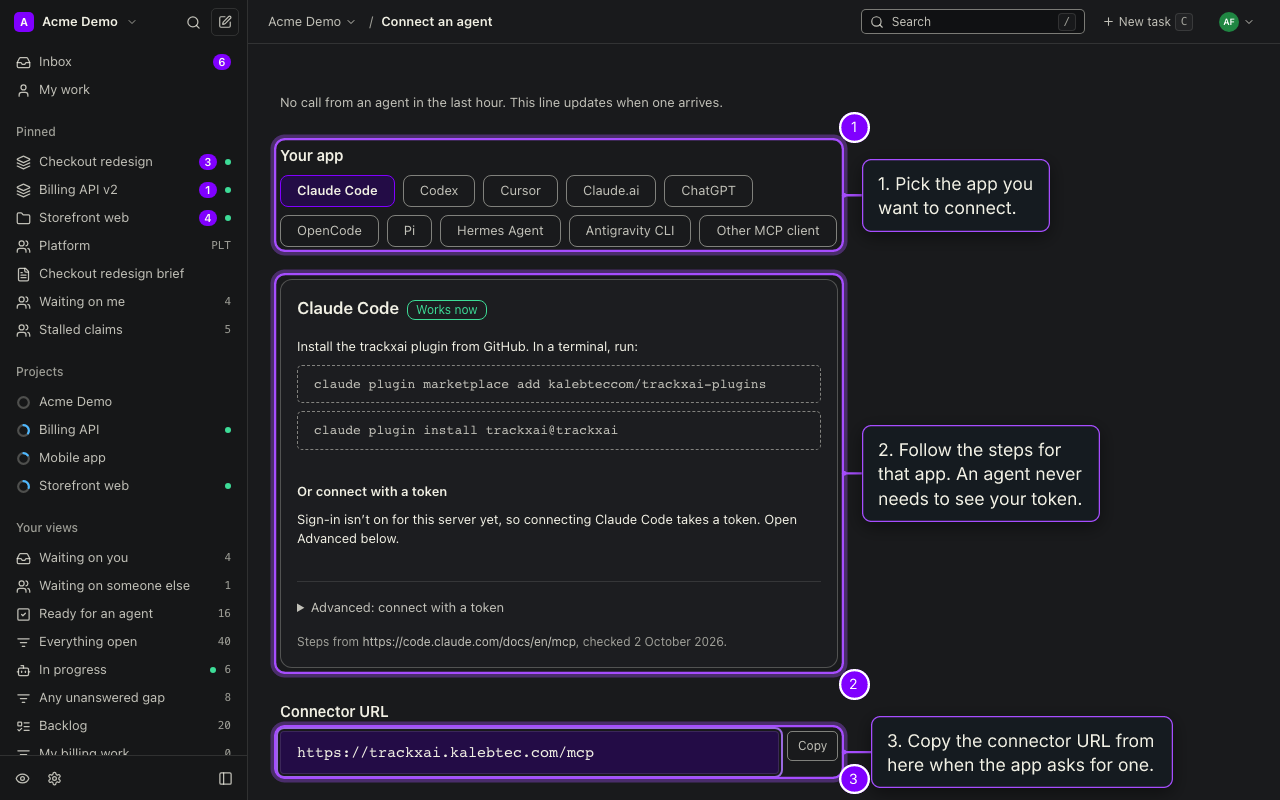
Task: Select the ChatGPT app option
Action: coord(708,191)
